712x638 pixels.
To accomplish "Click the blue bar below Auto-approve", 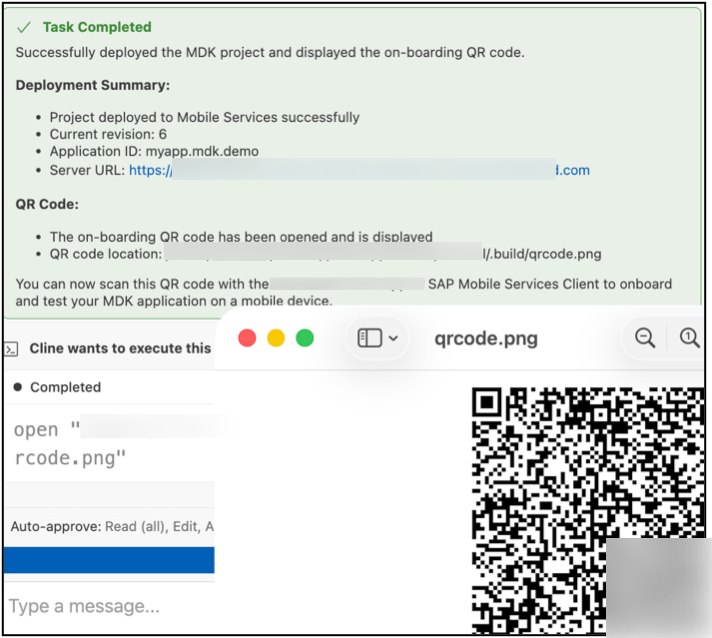I will click(x=109, y=560).
